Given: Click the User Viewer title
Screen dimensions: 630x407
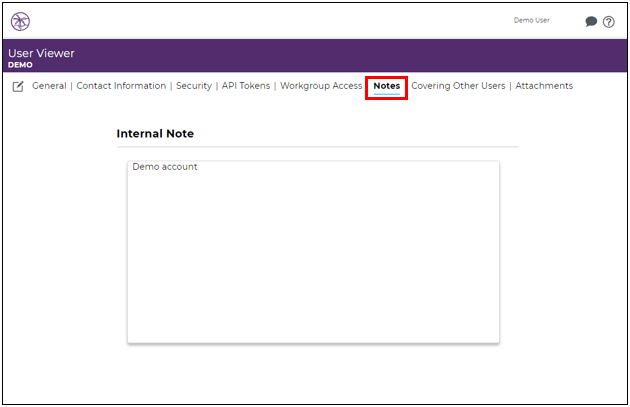Looking at the screenshot, I should (41, 53).
